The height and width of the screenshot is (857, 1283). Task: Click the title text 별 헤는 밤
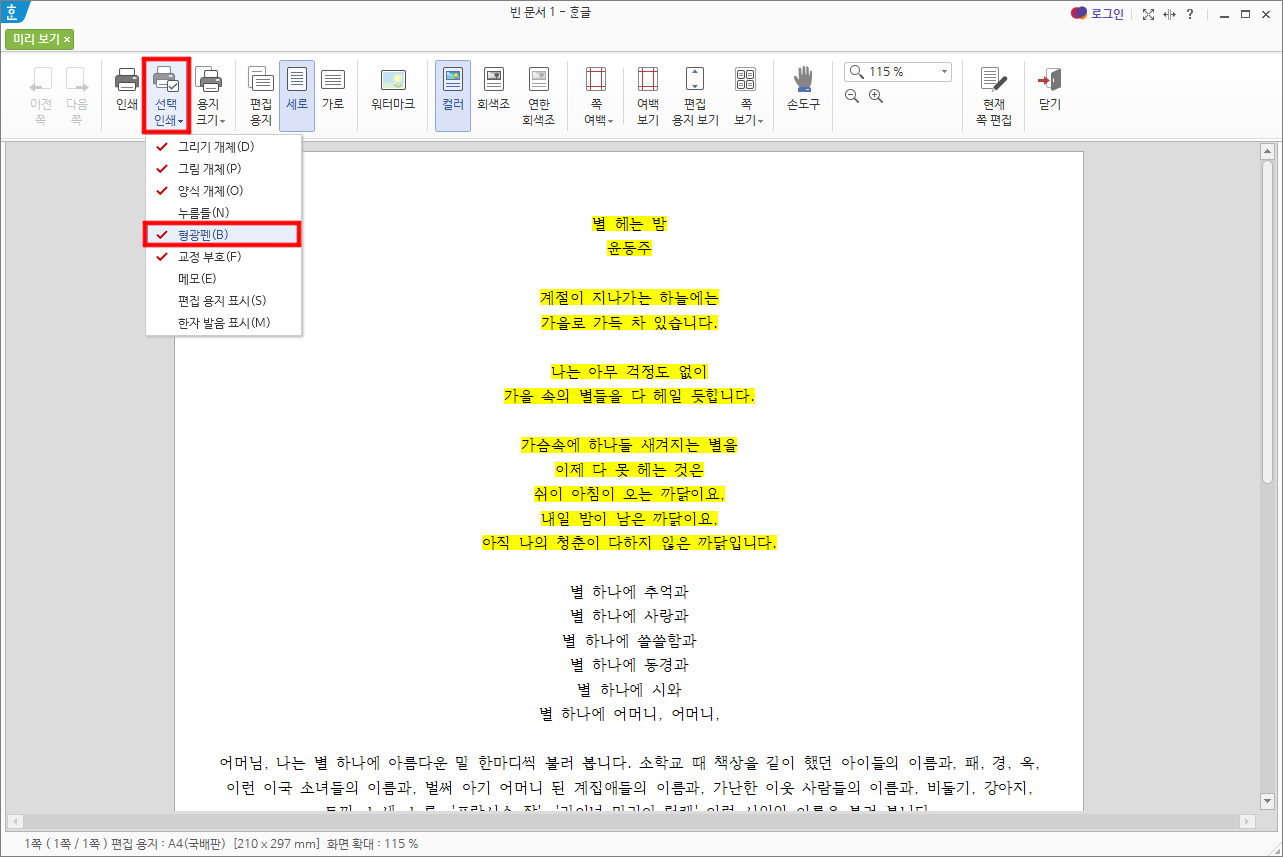pos(629,224)
